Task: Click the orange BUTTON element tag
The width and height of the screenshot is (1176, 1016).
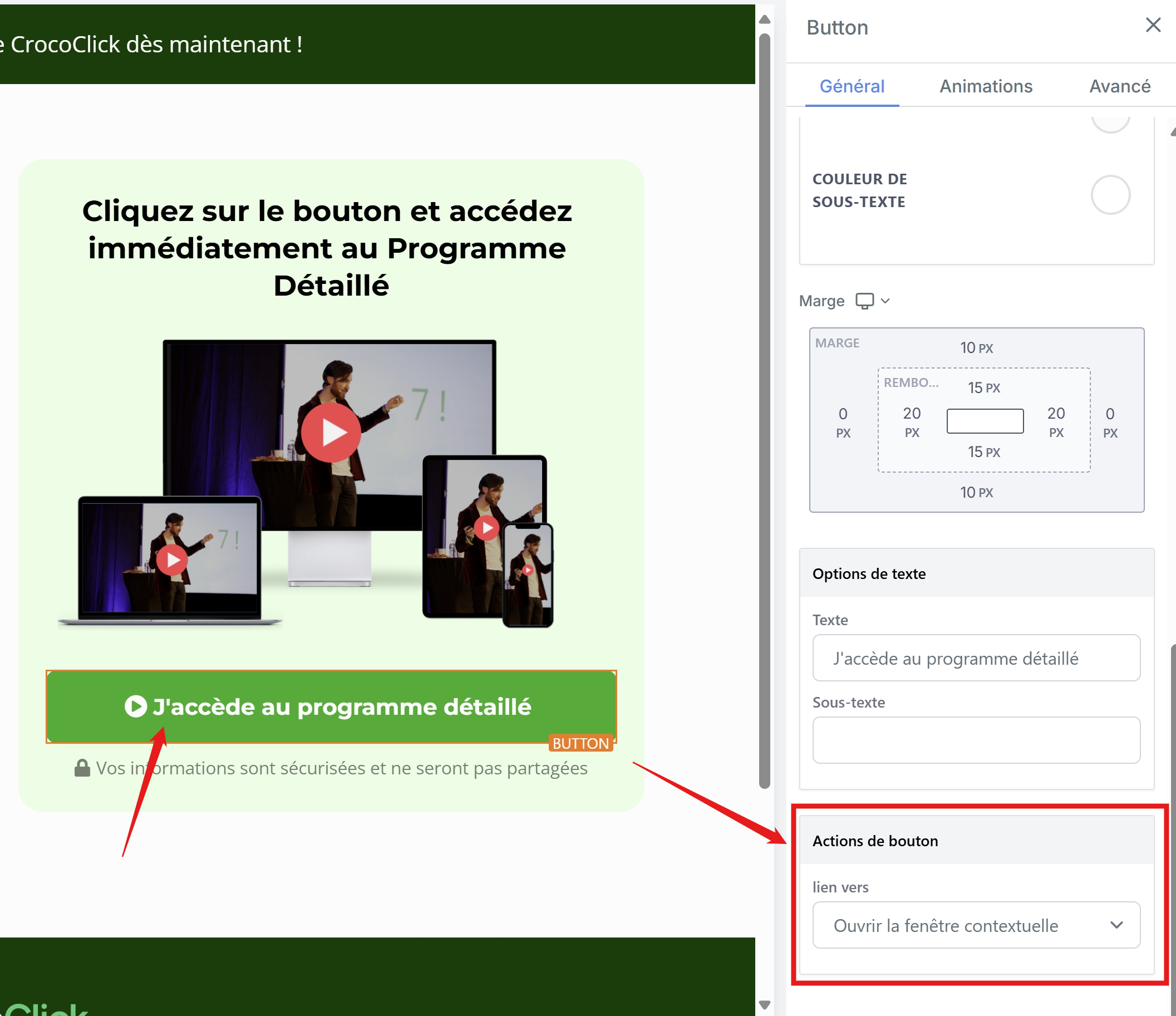Action: (x=580, y=743)
